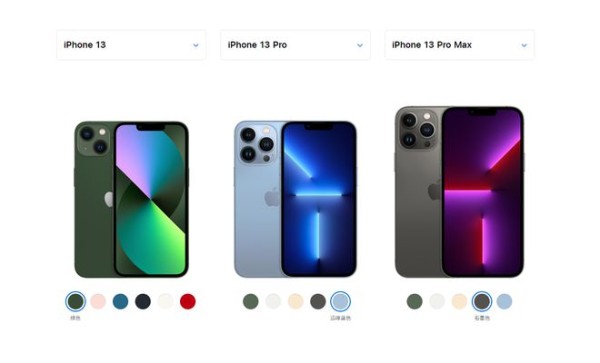This screenshot has width=600, height=363.
Task: Select midnight dark swatch for iPhone 13
Action: 143,301
